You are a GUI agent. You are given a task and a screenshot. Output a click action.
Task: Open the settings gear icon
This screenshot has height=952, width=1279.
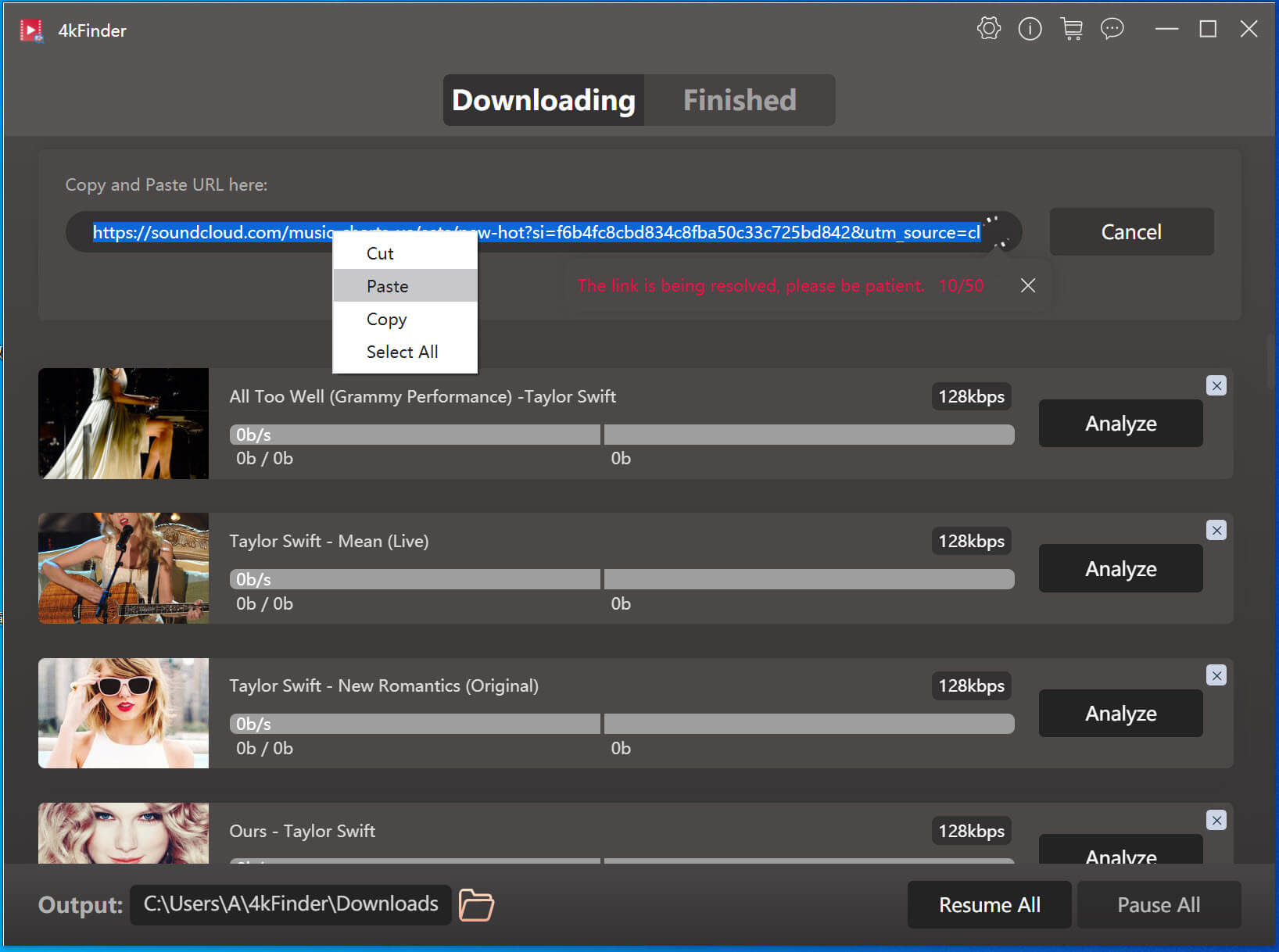pyautogui.click(x=988, y=30)
